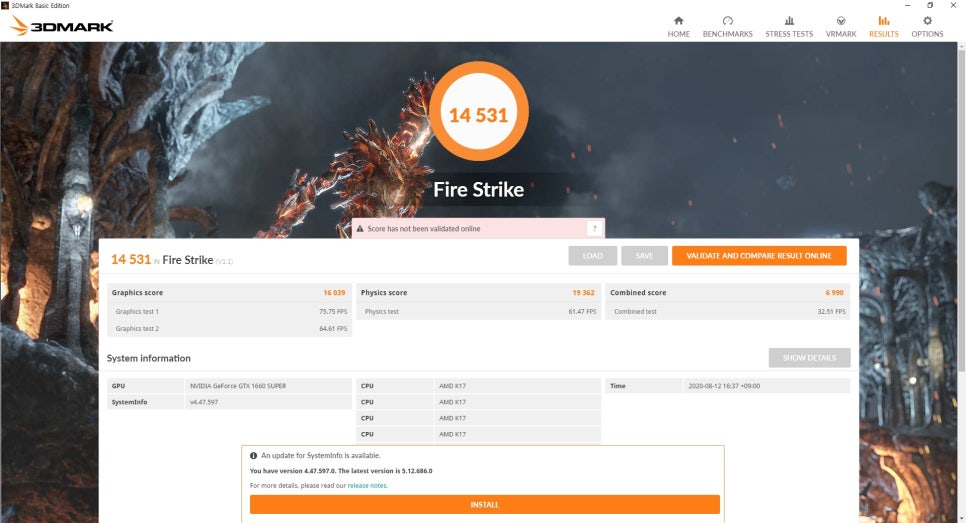Viewport: 966px width, 523px height.
Task: Select the RESULTS menu label
Action: click(883, 34)
